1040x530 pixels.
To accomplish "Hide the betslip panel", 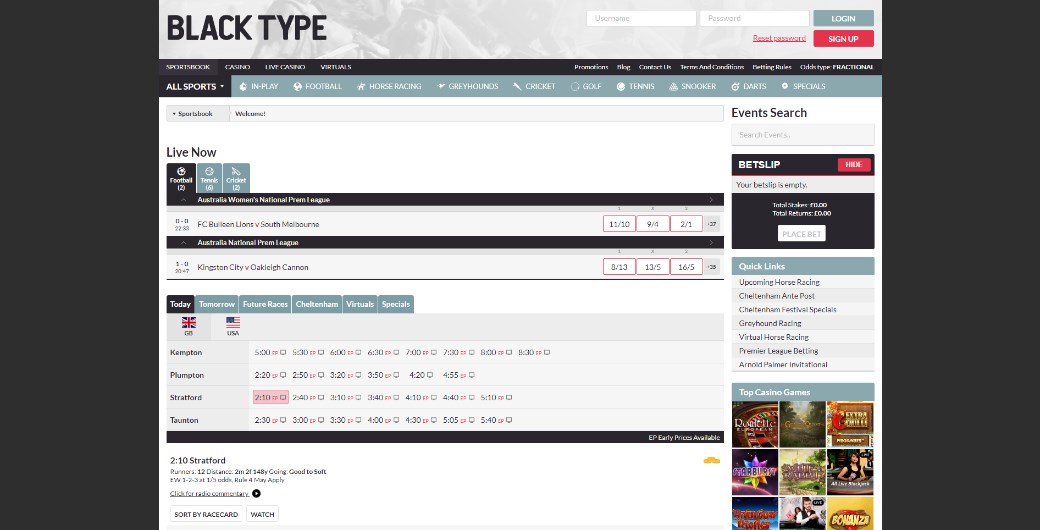I will pyautogui.click(x=854, y=165).
